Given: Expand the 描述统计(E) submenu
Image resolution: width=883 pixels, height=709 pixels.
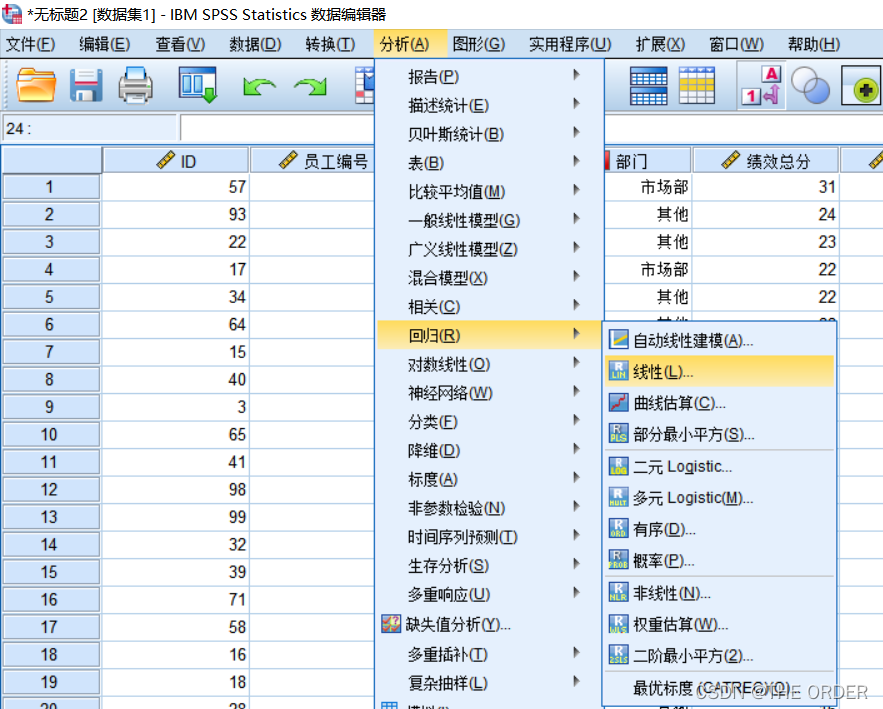Looking at the screenshot, I should click(490, 105).
